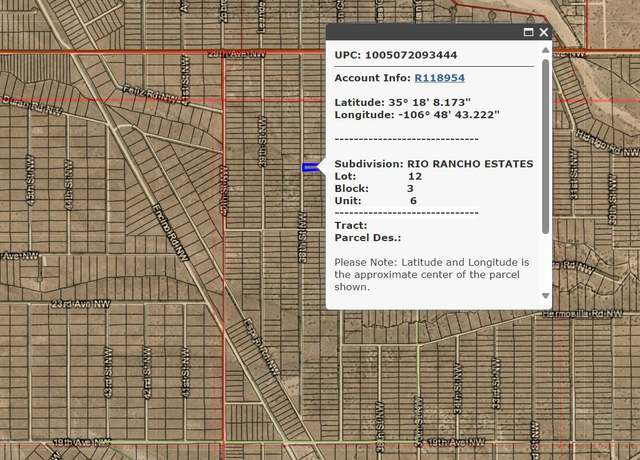640x460 pixels.
Task: Click the Please Note latitude disclaimer text
Action: 431,275
